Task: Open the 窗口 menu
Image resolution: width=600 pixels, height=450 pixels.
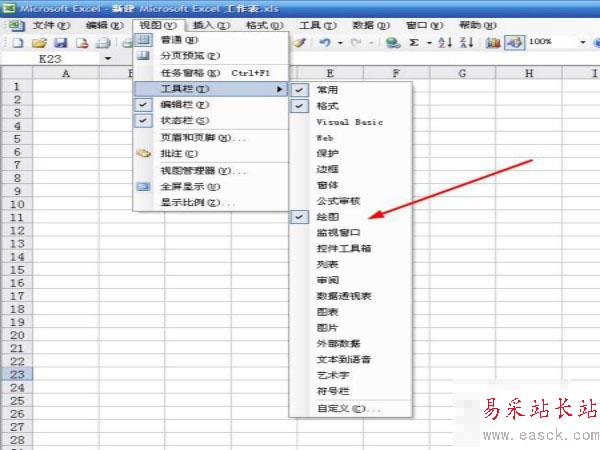Action: [424, 26]
